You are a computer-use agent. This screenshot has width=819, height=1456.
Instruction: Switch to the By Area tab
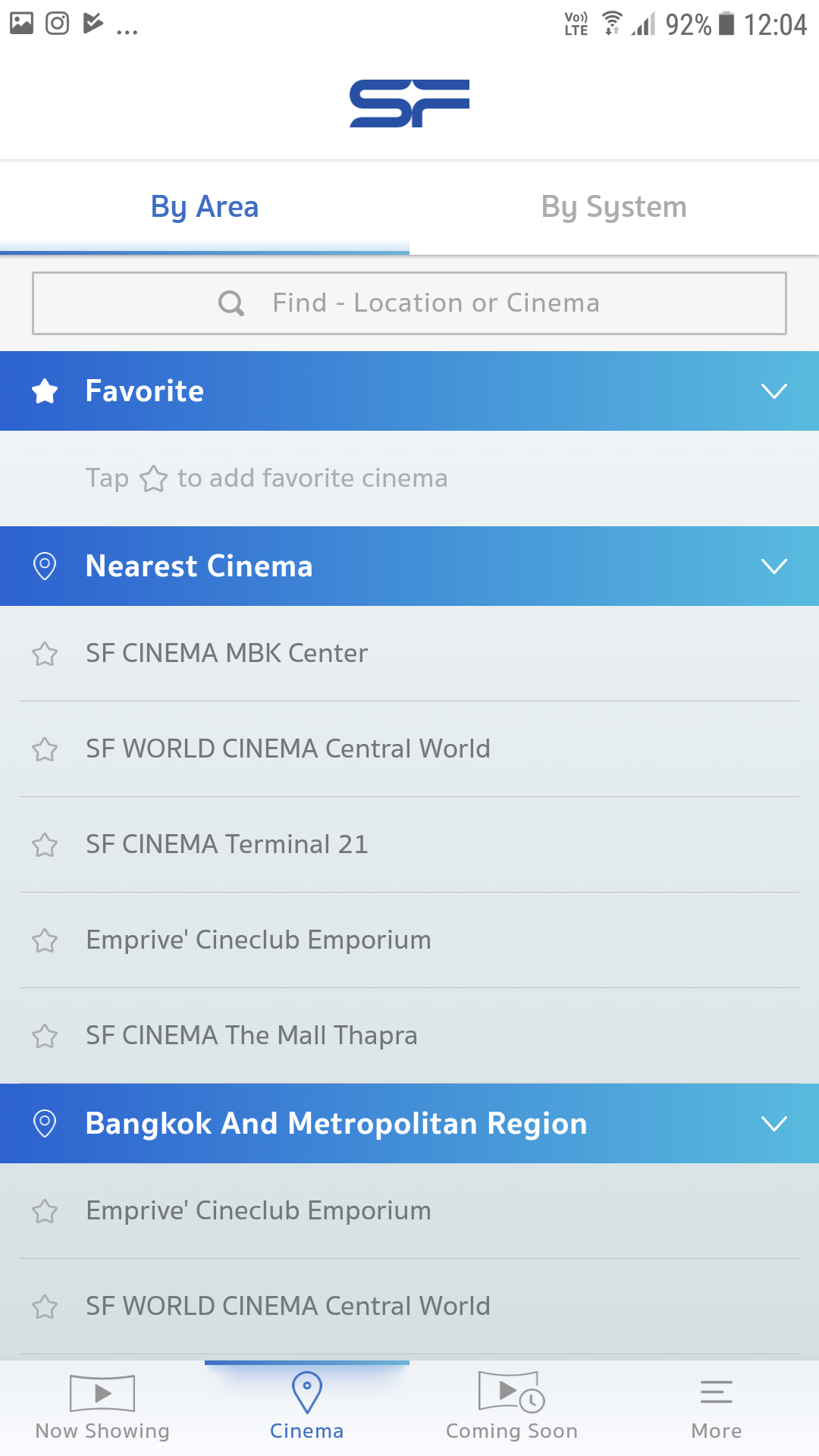click(x=205, y=207)
